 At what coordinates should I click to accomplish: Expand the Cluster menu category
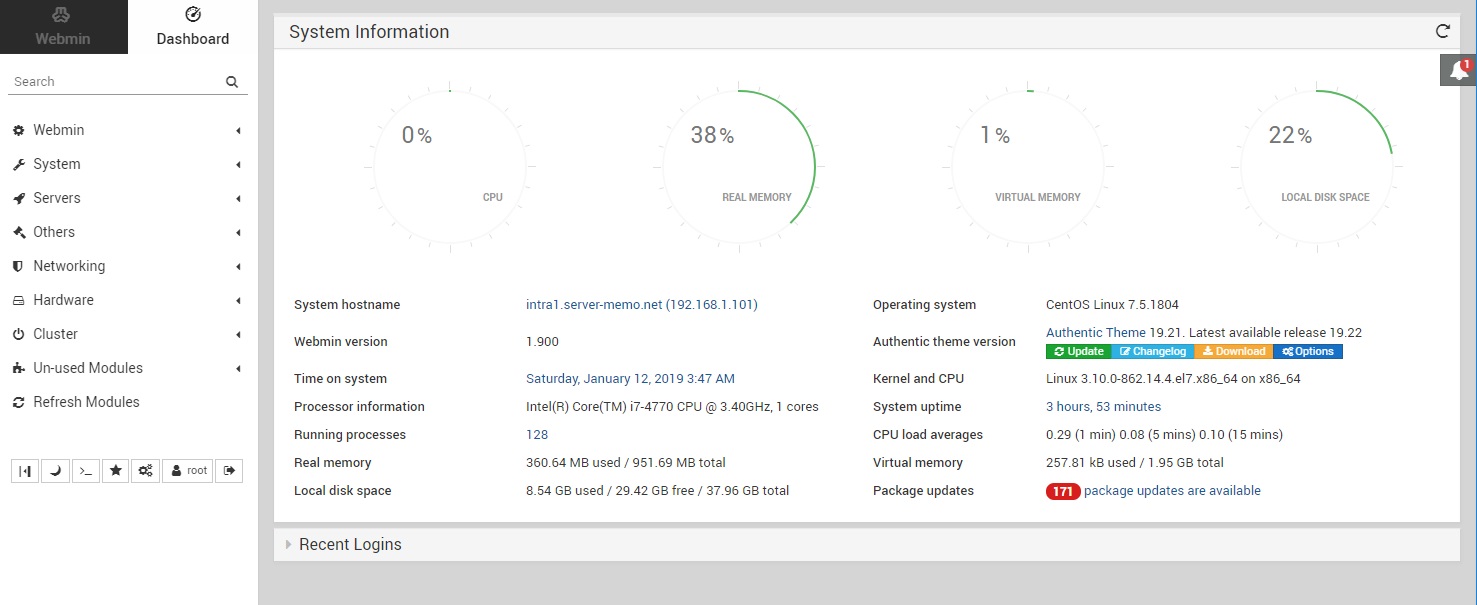[128, 334]
